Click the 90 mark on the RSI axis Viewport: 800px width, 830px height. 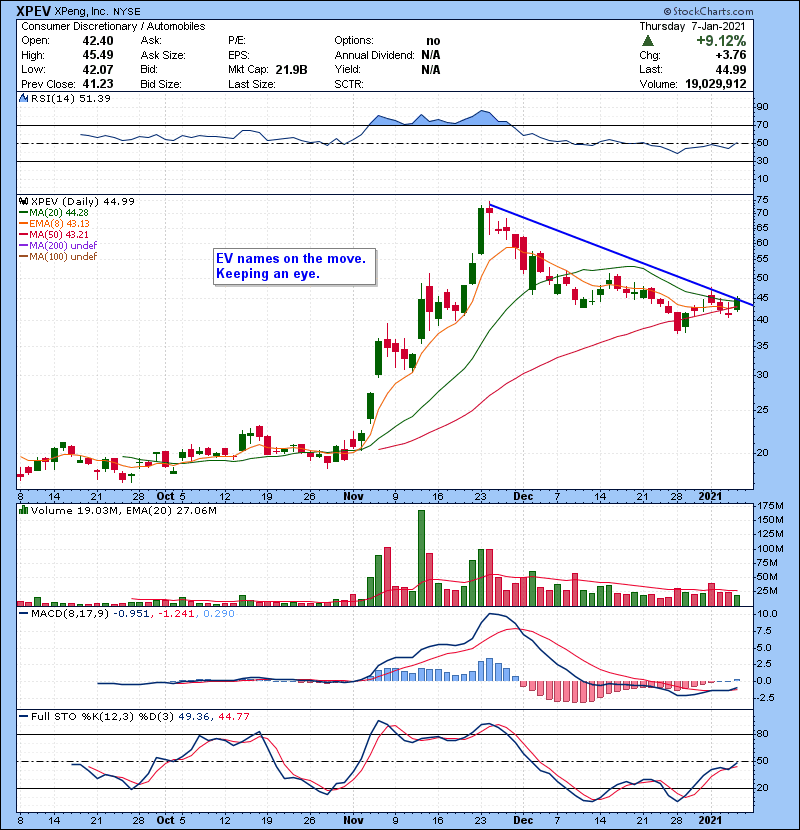[x=762, y=107]
